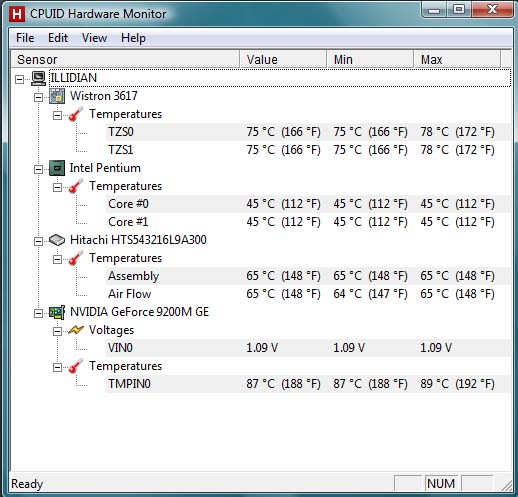Click the Max column header
This screenshot has width=518, height=497.
tap(457, 60)
